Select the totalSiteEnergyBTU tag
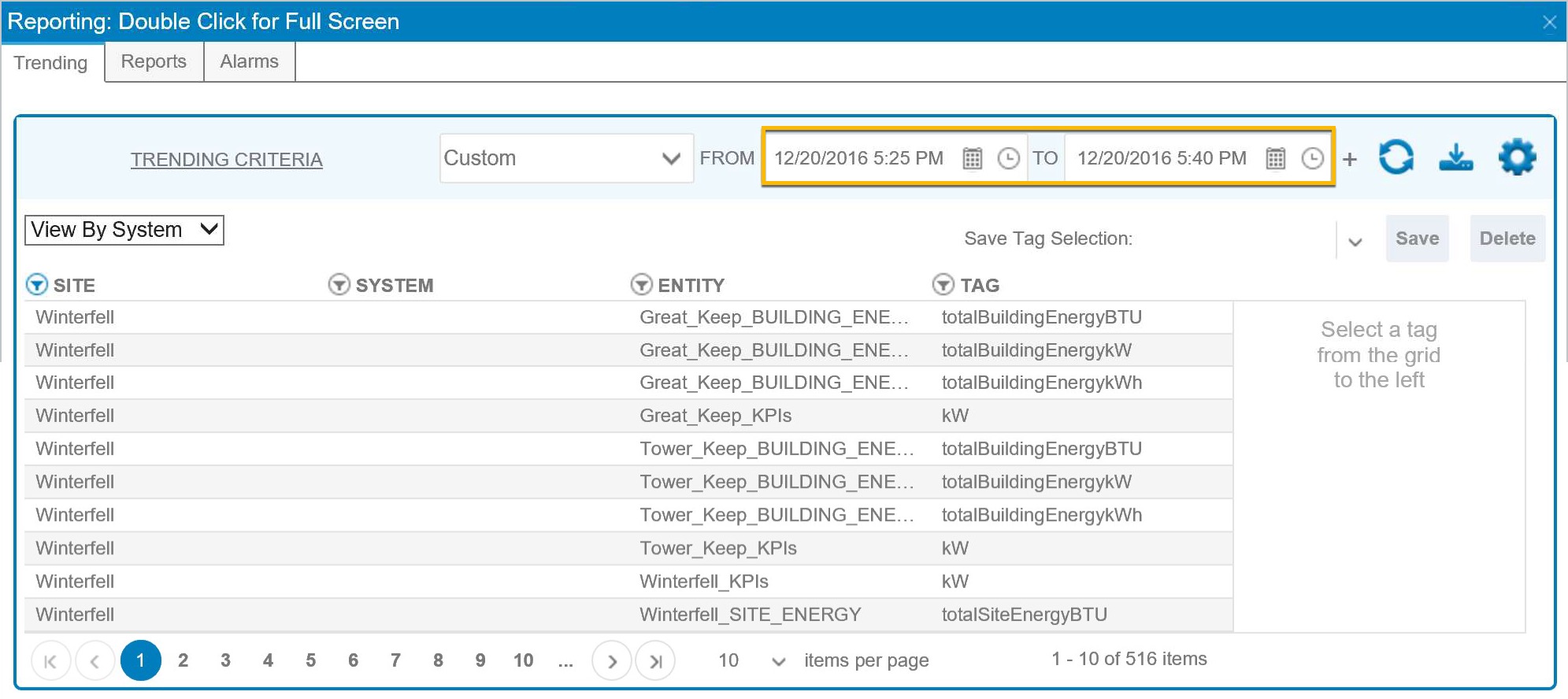Screen dimensions: 1568x699 (1024, 615)
